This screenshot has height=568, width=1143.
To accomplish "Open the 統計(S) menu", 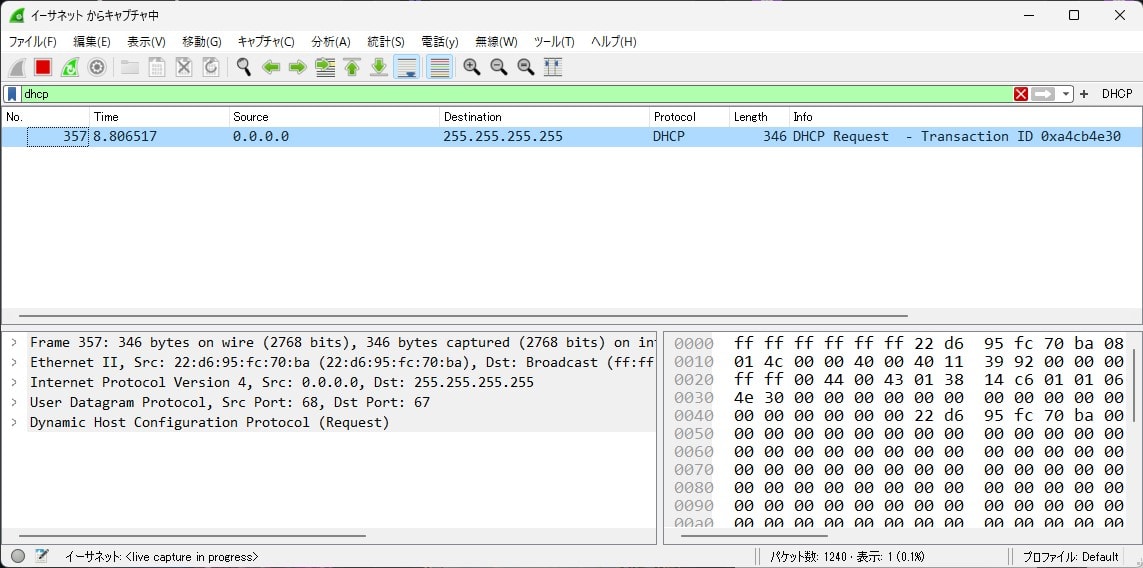I will 386,42.
